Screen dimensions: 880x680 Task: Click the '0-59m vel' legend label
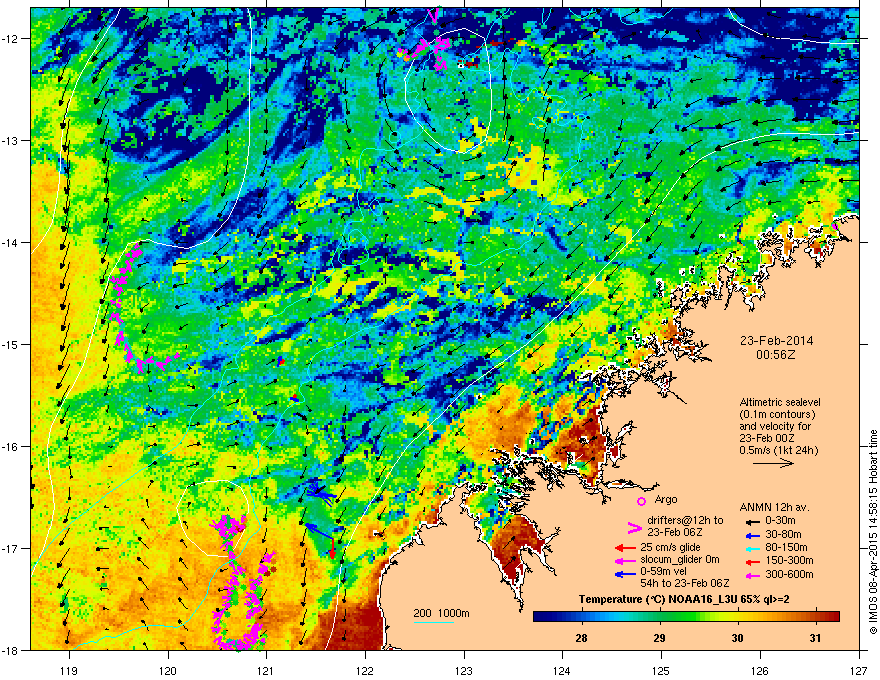(x=663, y=572)
